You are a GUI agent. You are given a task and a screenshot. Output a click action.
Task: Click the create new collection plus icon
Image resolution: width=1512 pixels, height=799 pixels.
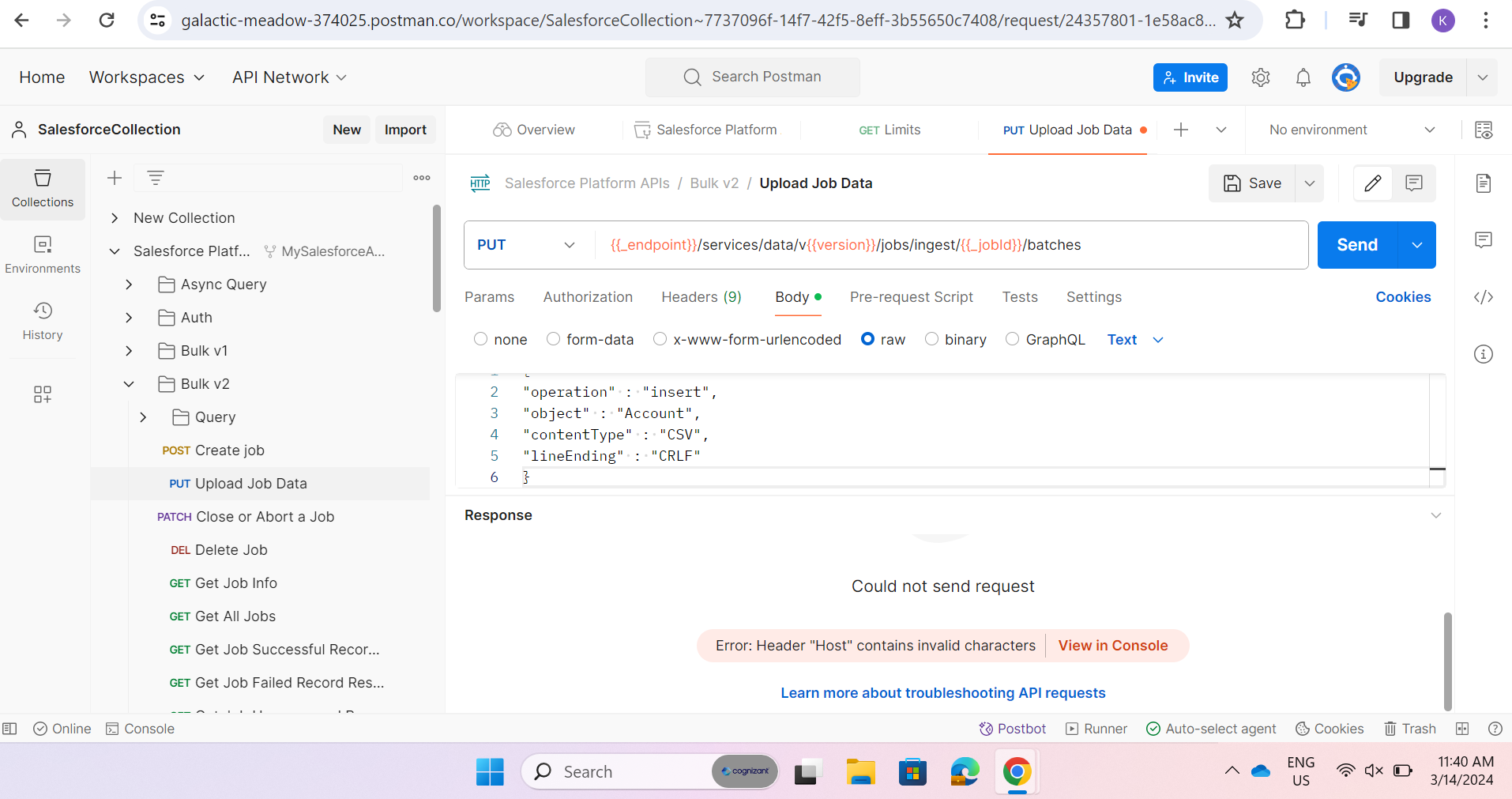[115, 178]
